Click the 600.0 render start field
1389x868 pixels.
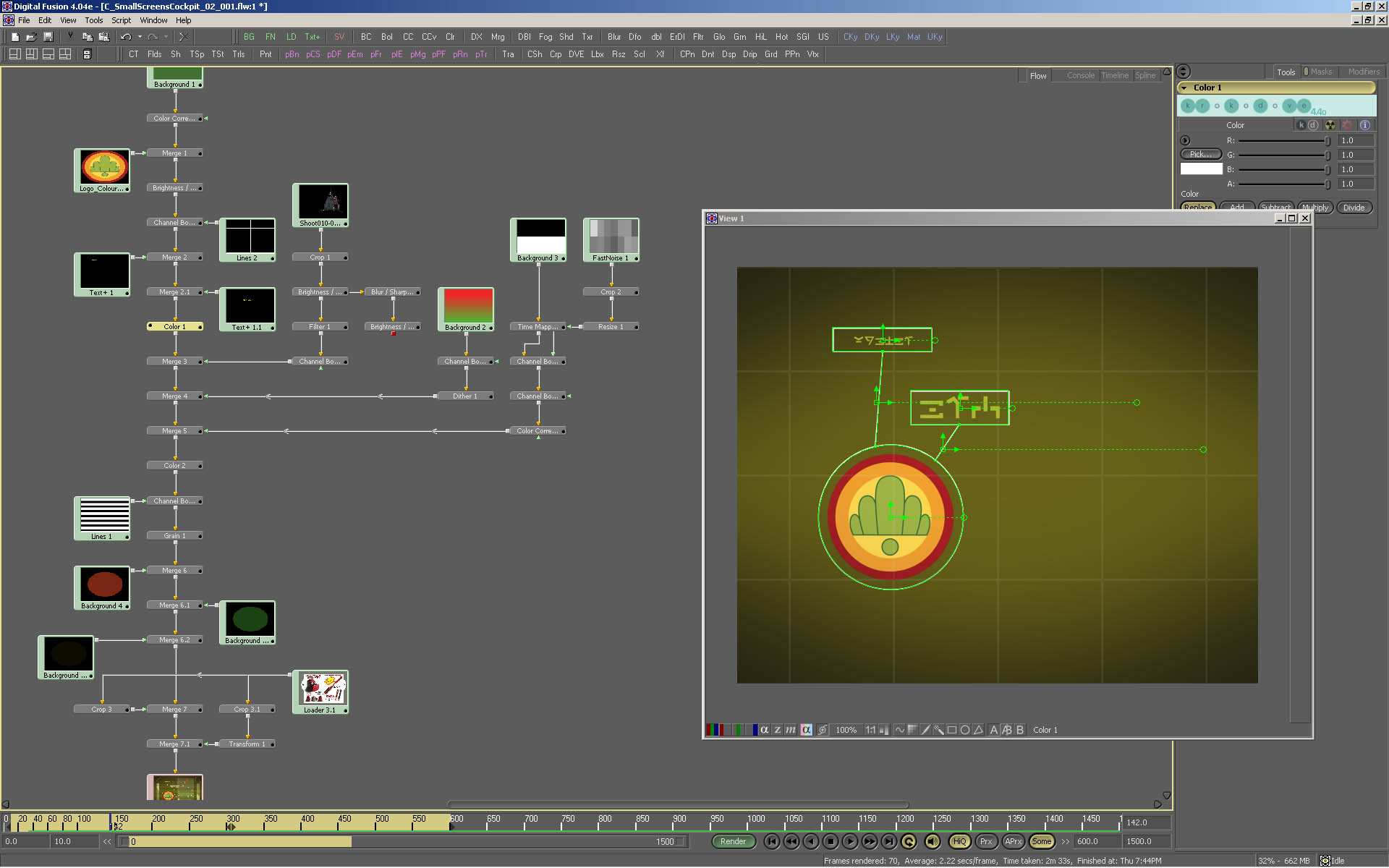[x=1097, y=841]
